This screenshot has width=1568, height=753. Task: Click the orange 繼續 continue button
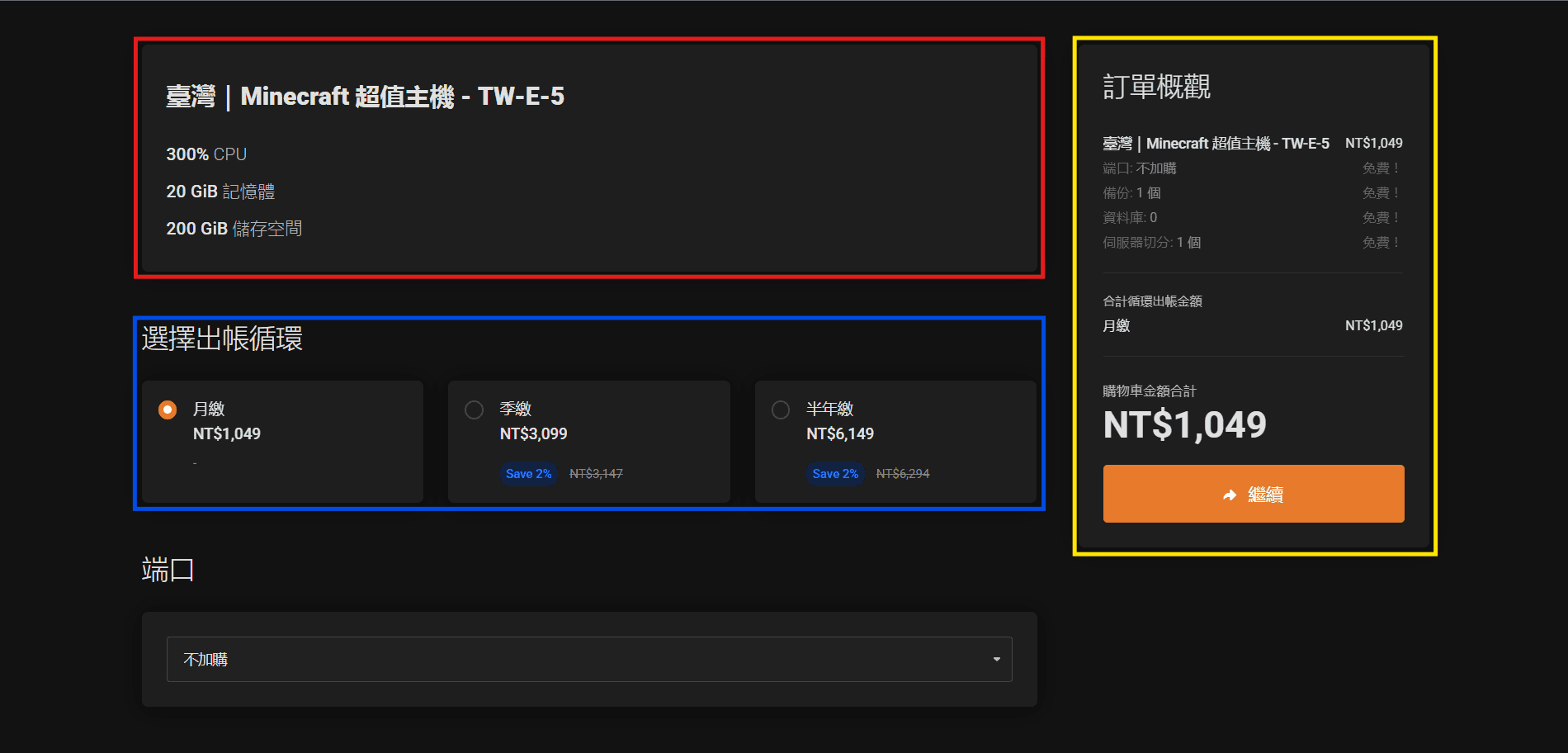tap(1254, 494)
